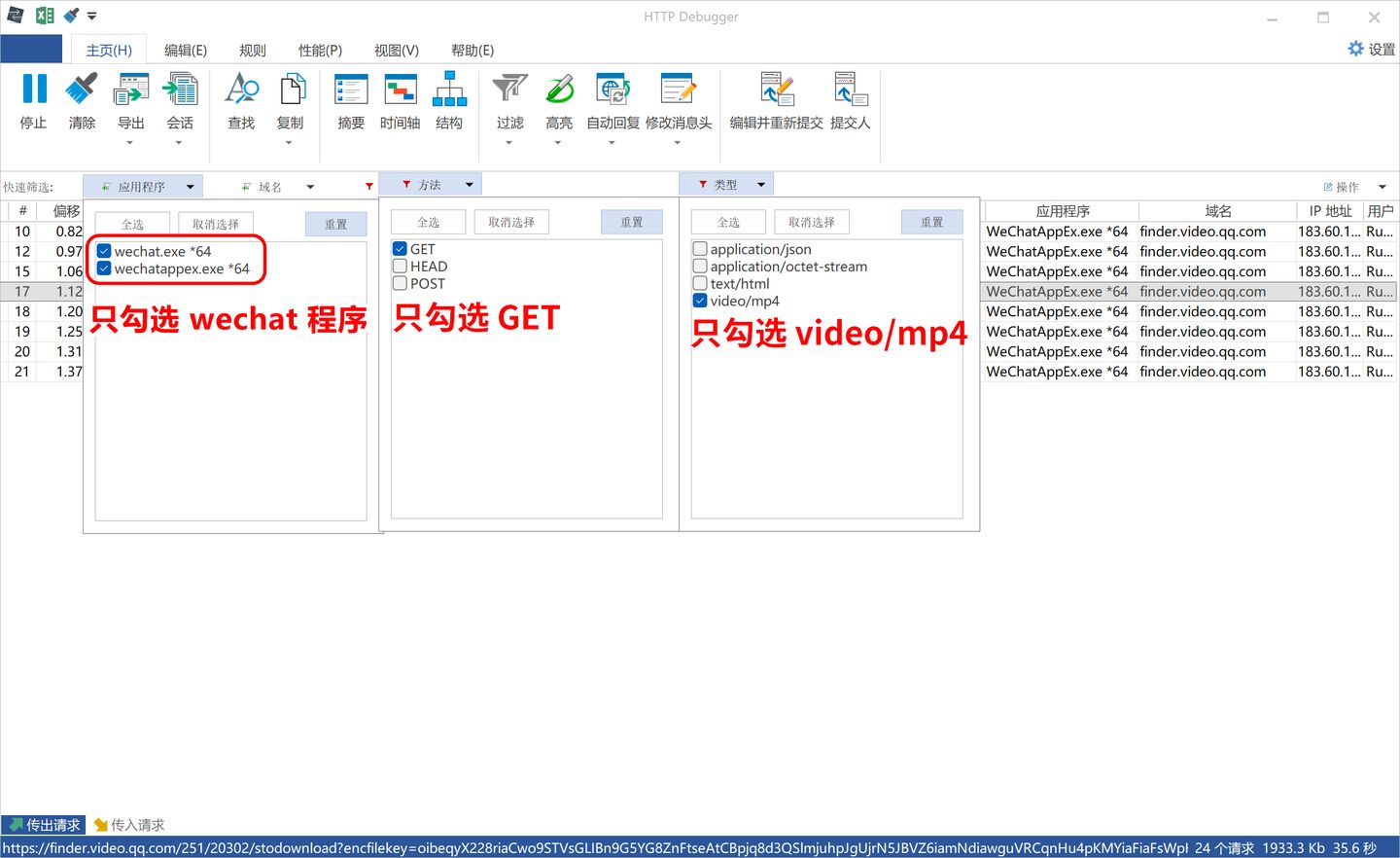Image resolution: width=1400 pixels, height=858 pixels.
Task: Open the Sessions (会话) icon
Action: tap(180, 89)
